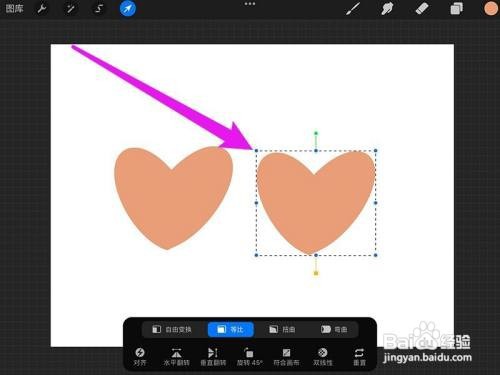This screenshot has height=375, width=500.
Task: Click 水平翻转 flip horizontal
Action: point(176,356)
